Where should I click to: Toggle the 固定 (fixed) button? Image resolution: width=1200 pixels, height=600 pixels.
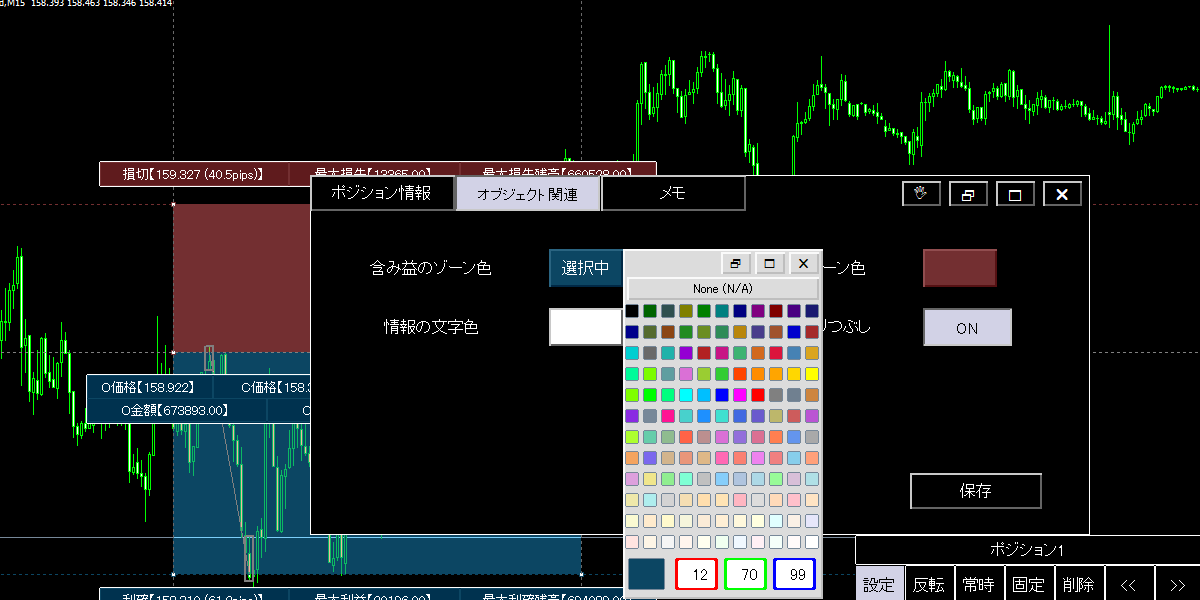(x=1029, y=585)
